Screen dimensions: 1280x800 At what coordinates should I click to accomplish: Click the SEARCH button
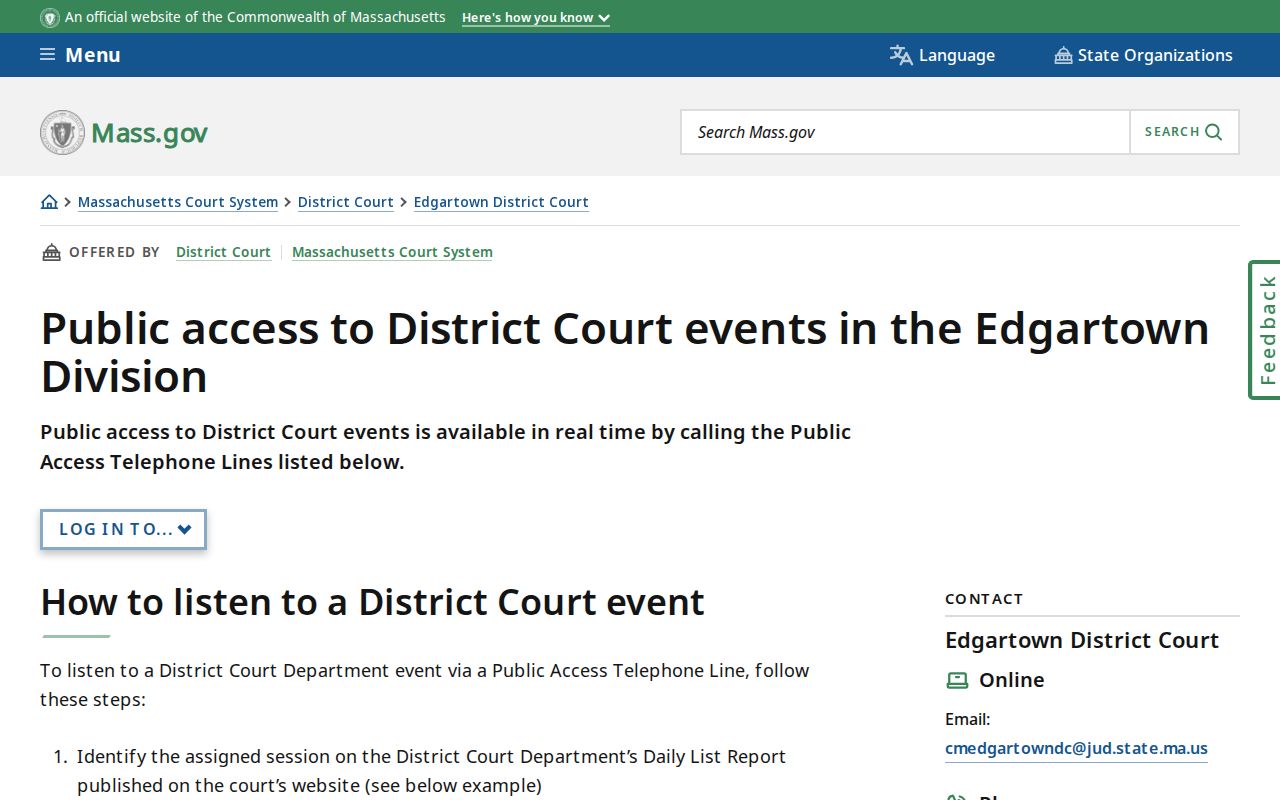(1184, 132)
